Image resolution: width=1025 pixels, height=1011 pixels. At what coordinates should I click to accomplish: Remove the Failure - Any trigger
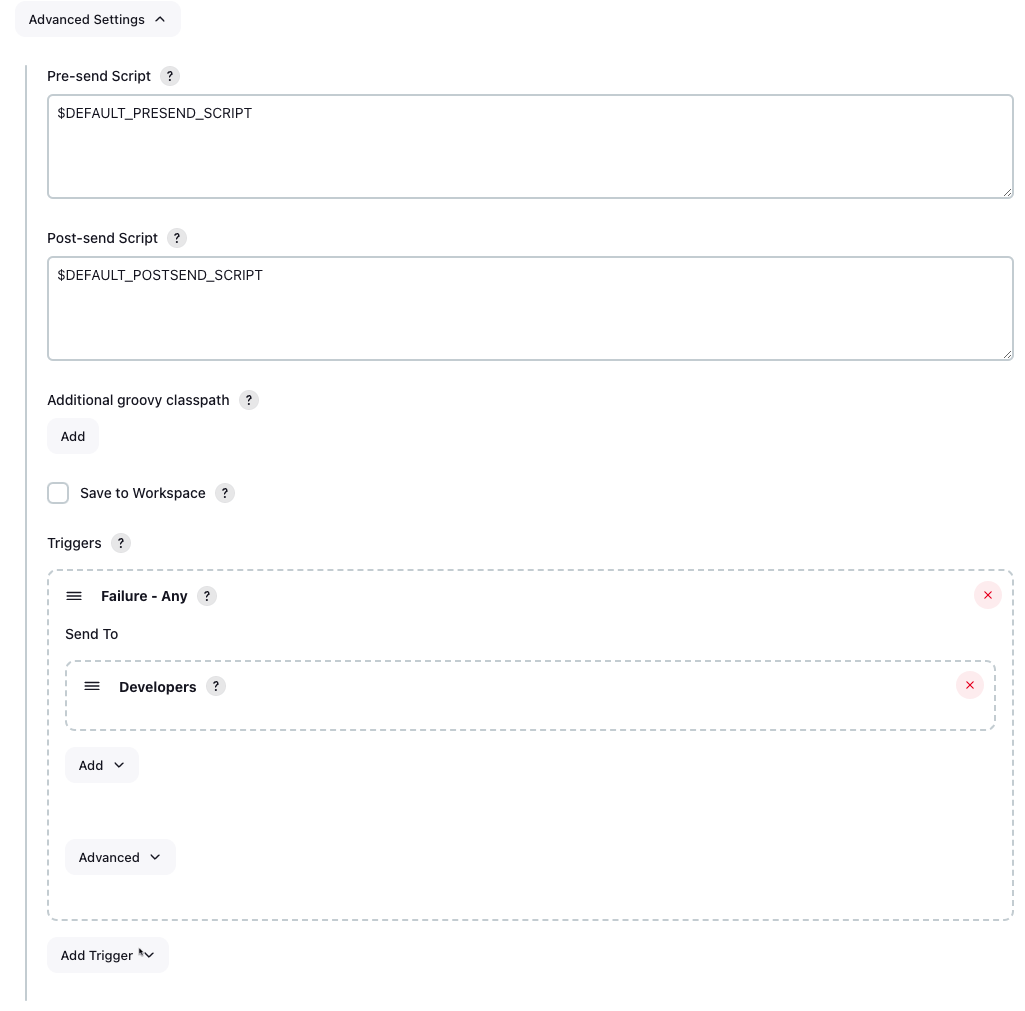pos(988,595)
